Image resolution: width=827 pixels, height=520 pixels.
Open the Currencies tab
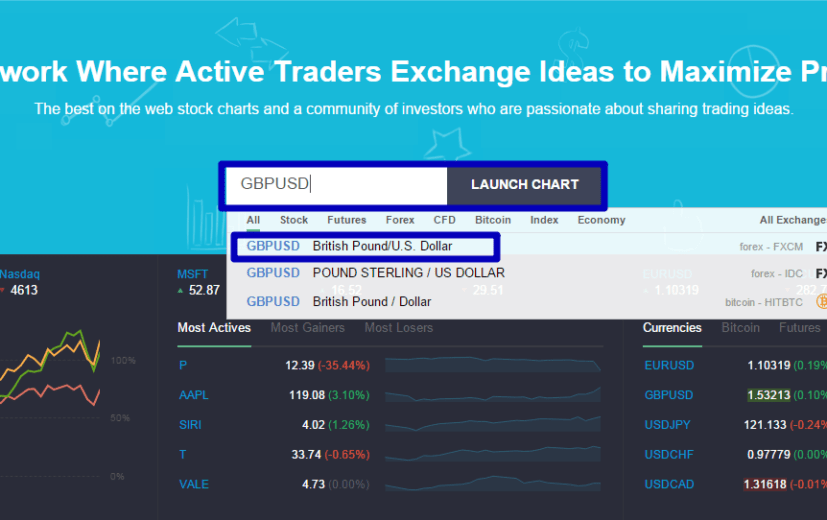(672, 328)
